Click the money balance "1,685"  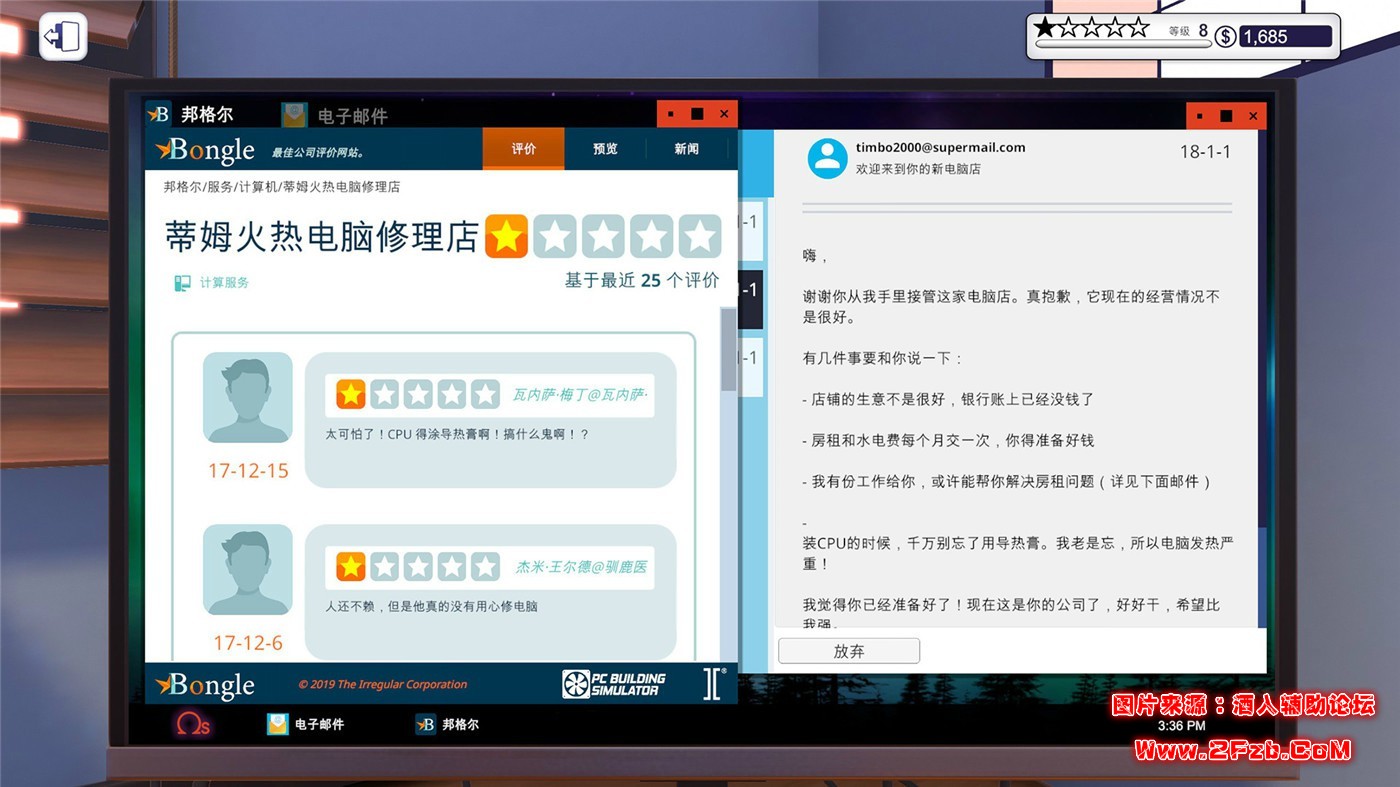(1286, 37)
